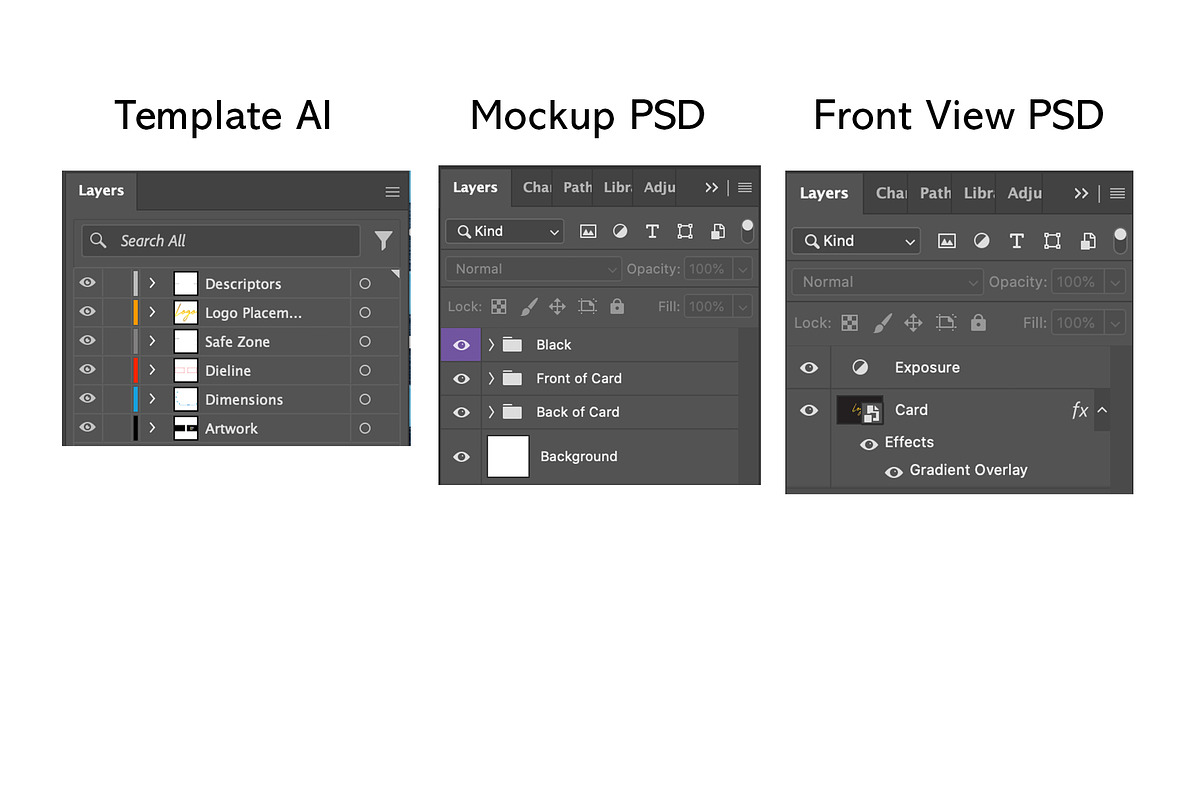This screenshot has height=800, width=1200.
Task: Click shape layer filter icon in Front View PSD
Action: coord(1052,241)
